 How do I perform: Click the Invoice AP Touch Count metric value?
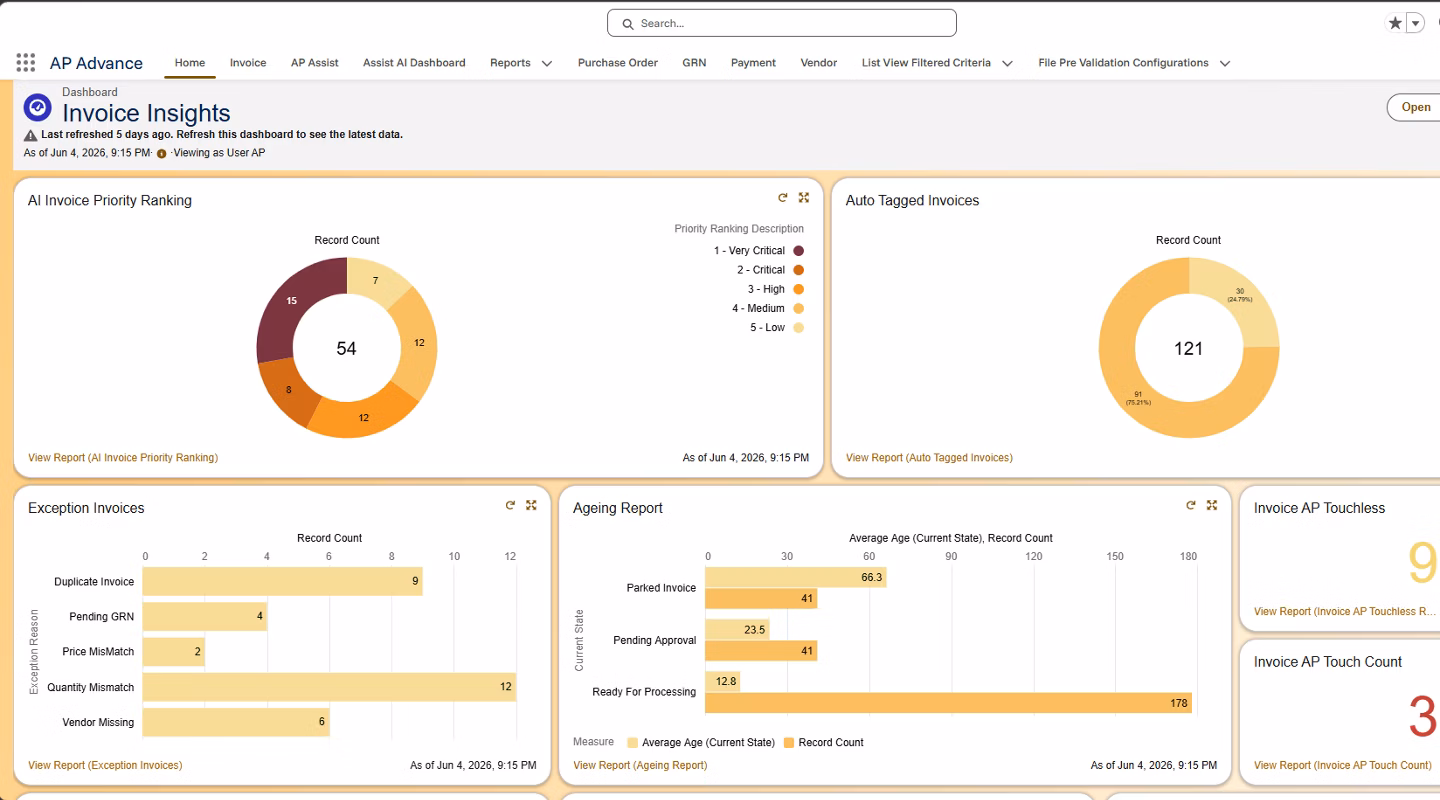pos(1423,717)
